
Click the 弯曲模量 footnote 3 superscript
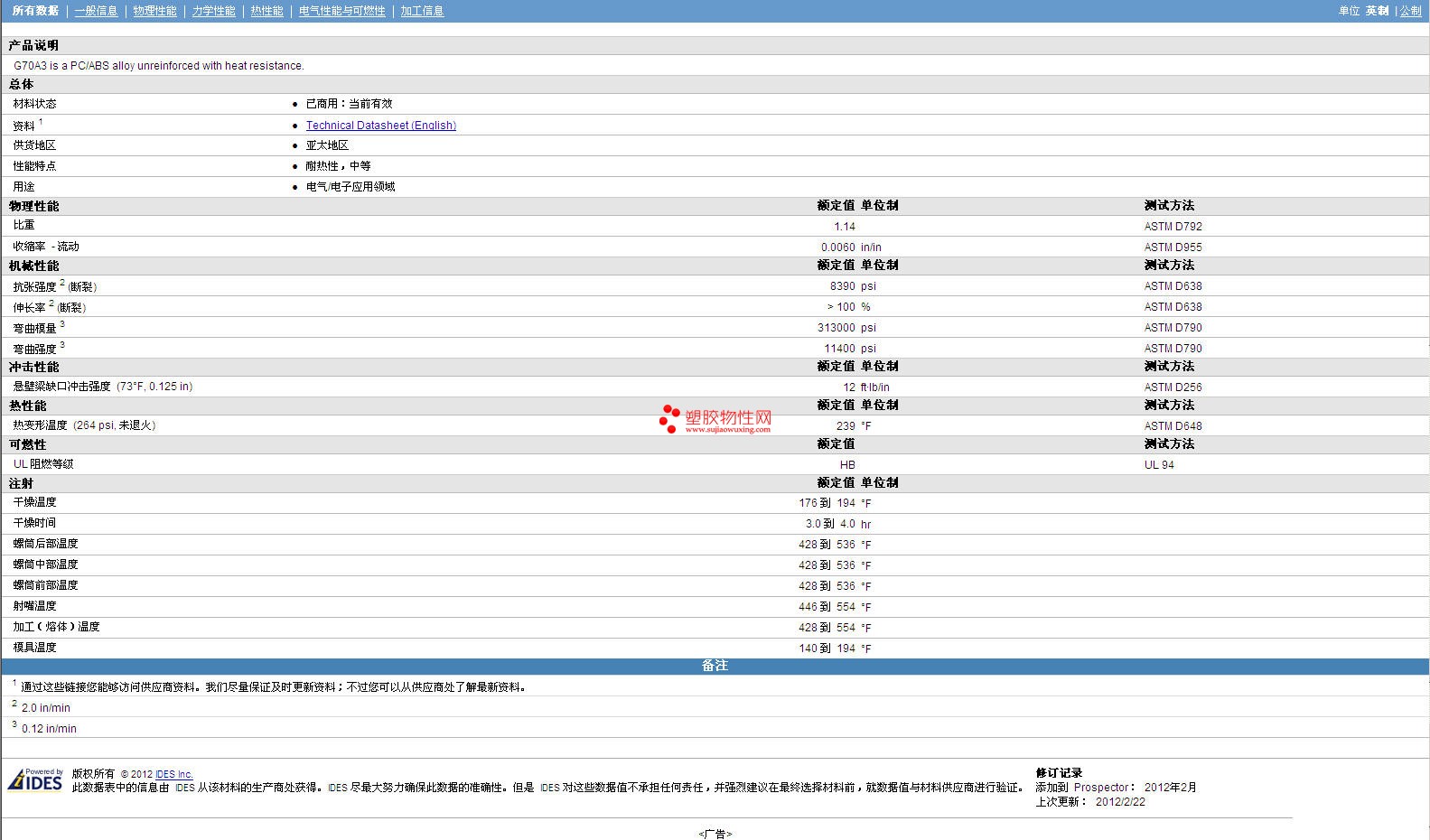coord(62,324)
